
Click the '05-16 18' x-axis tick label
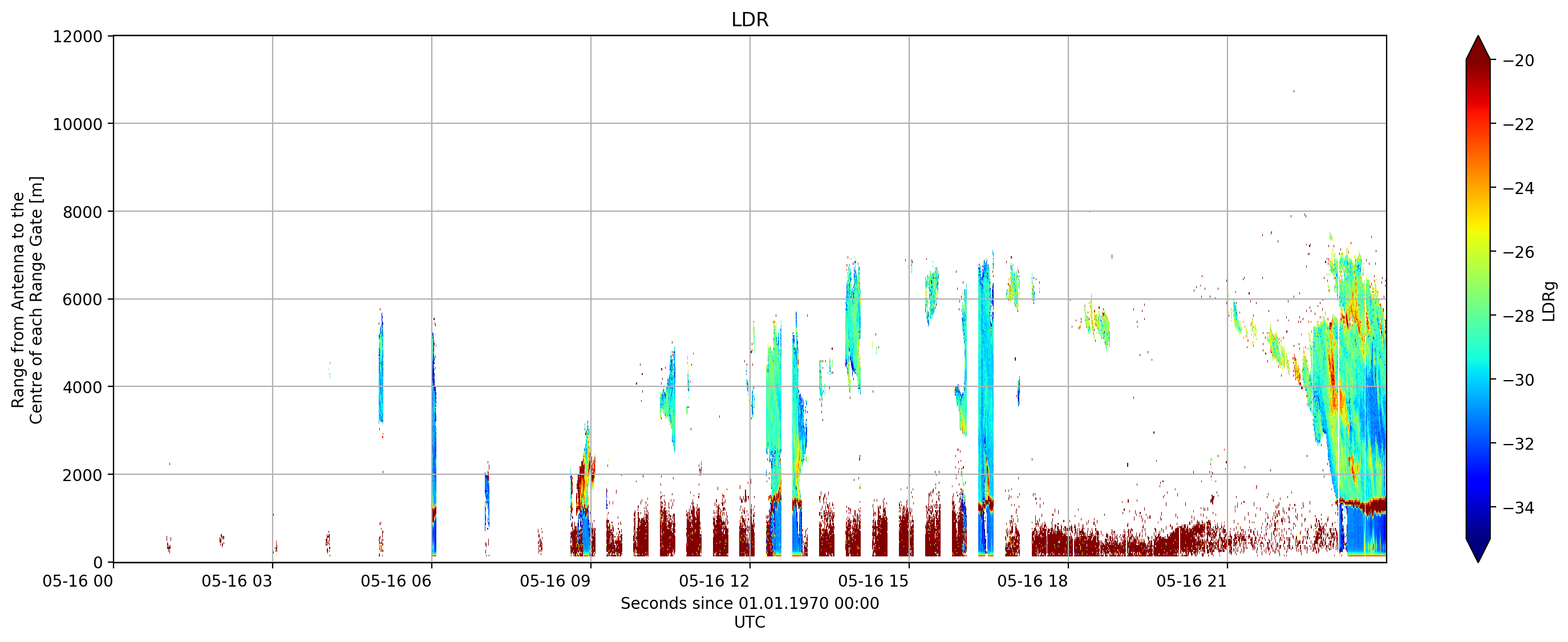tap(1032, 581)
